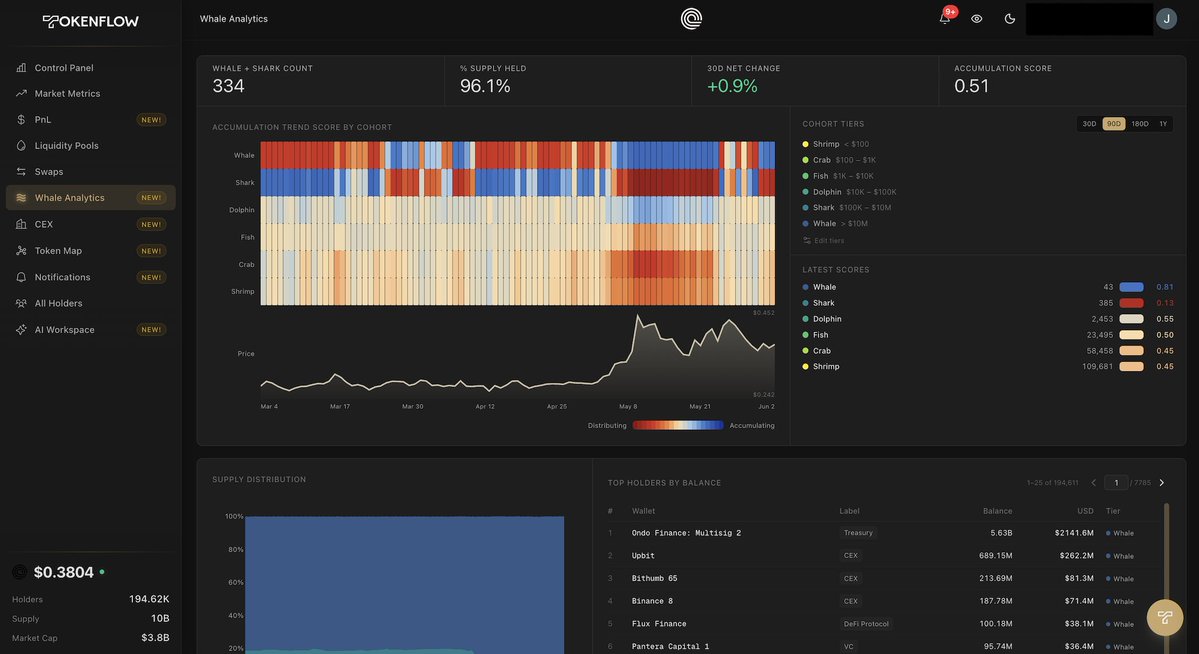Image resolution: width=1199 pixels, height=654 pixels.
Task: Click the Balance column header
Action: 997,511
